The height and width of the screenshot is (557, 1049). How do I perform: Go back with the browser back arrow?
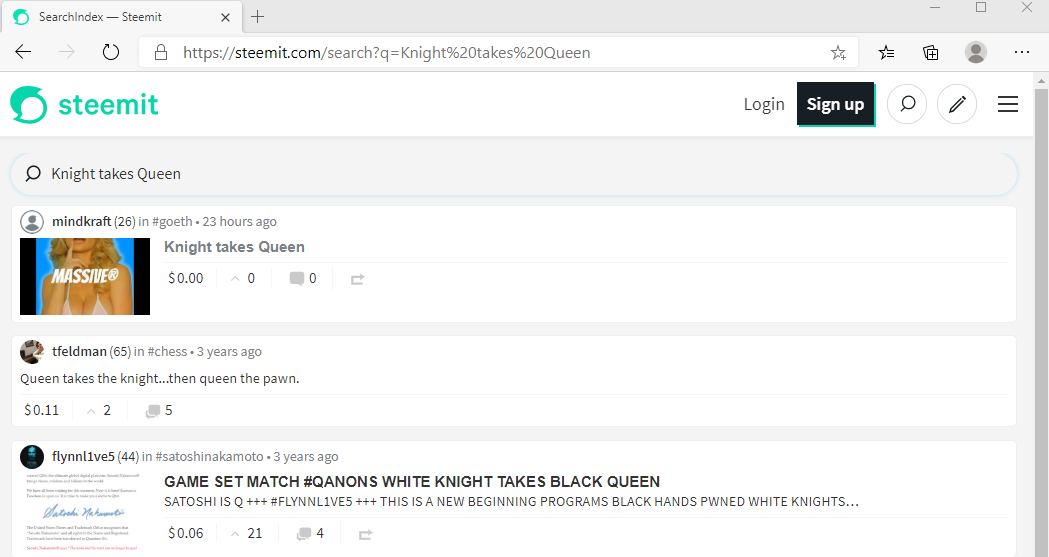point(23,52)
